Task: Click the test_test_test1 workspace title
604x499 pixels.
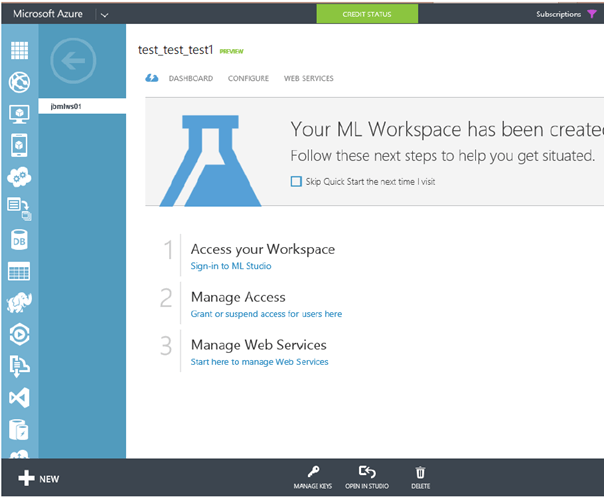Action: (x=175, y=50)
